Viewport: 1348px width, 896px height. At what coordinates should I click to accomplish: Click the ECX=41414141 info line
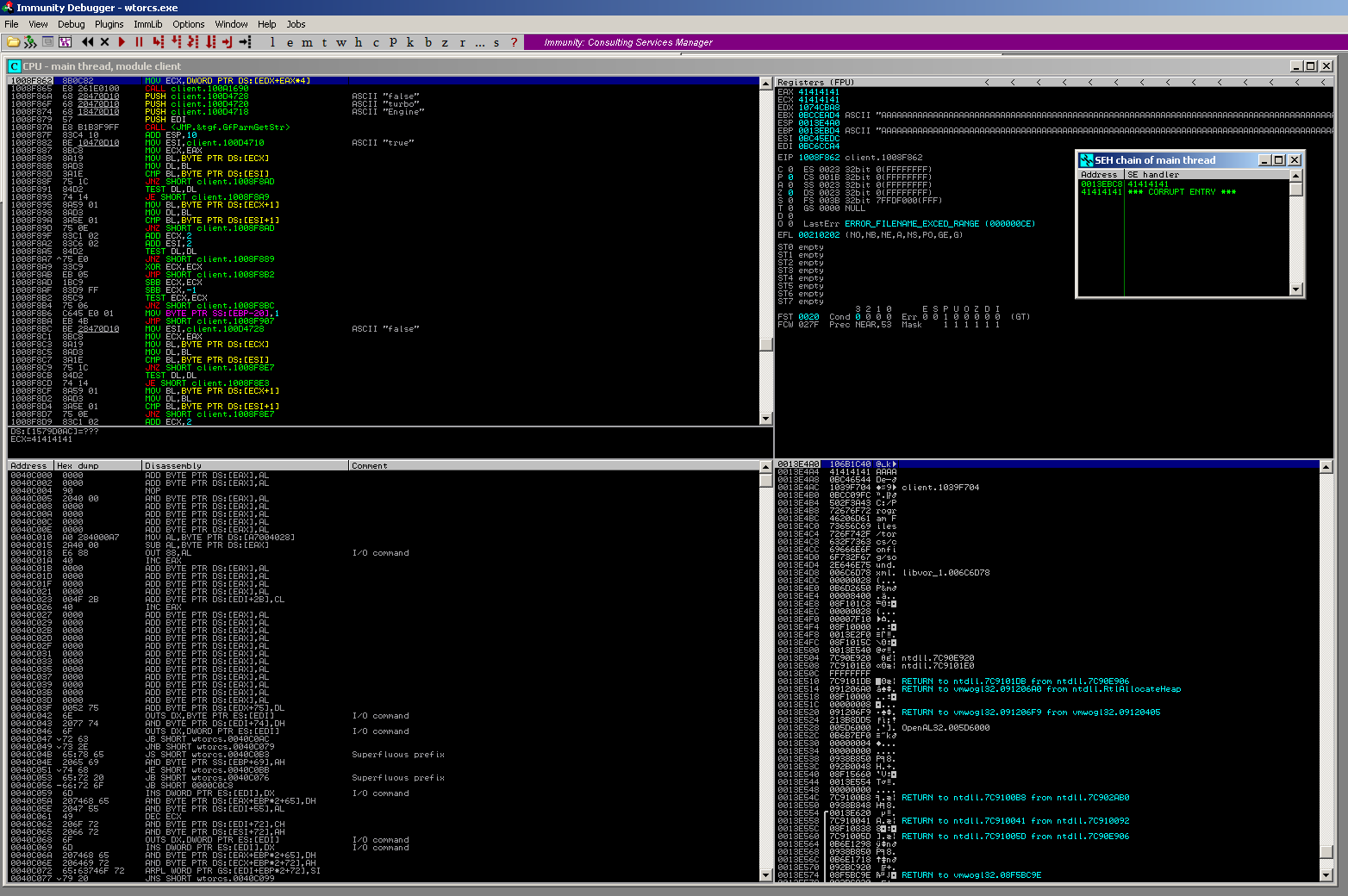(x=41, y=439)
